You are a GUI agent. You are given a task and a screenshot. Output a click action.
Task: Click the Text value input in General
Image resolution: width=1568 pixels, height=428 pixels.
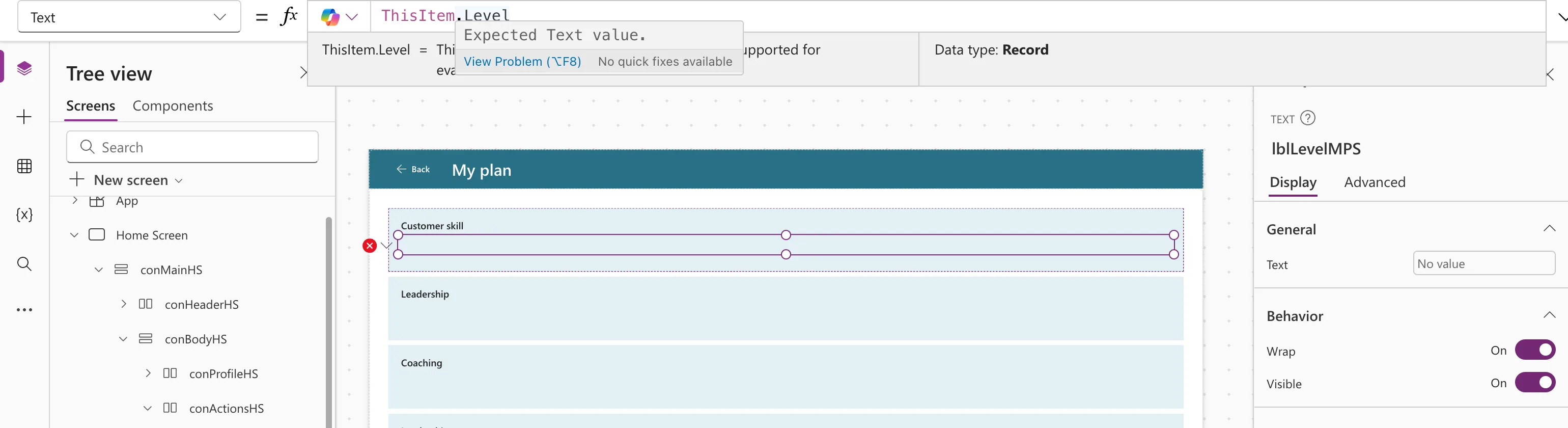[1484, 263]
